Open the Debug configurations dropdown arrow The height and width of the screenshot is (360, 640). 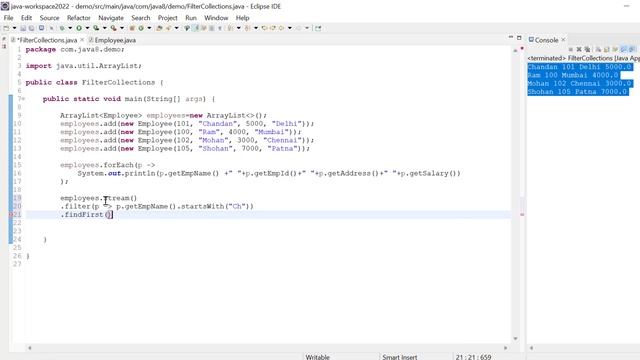click(70, 28)
